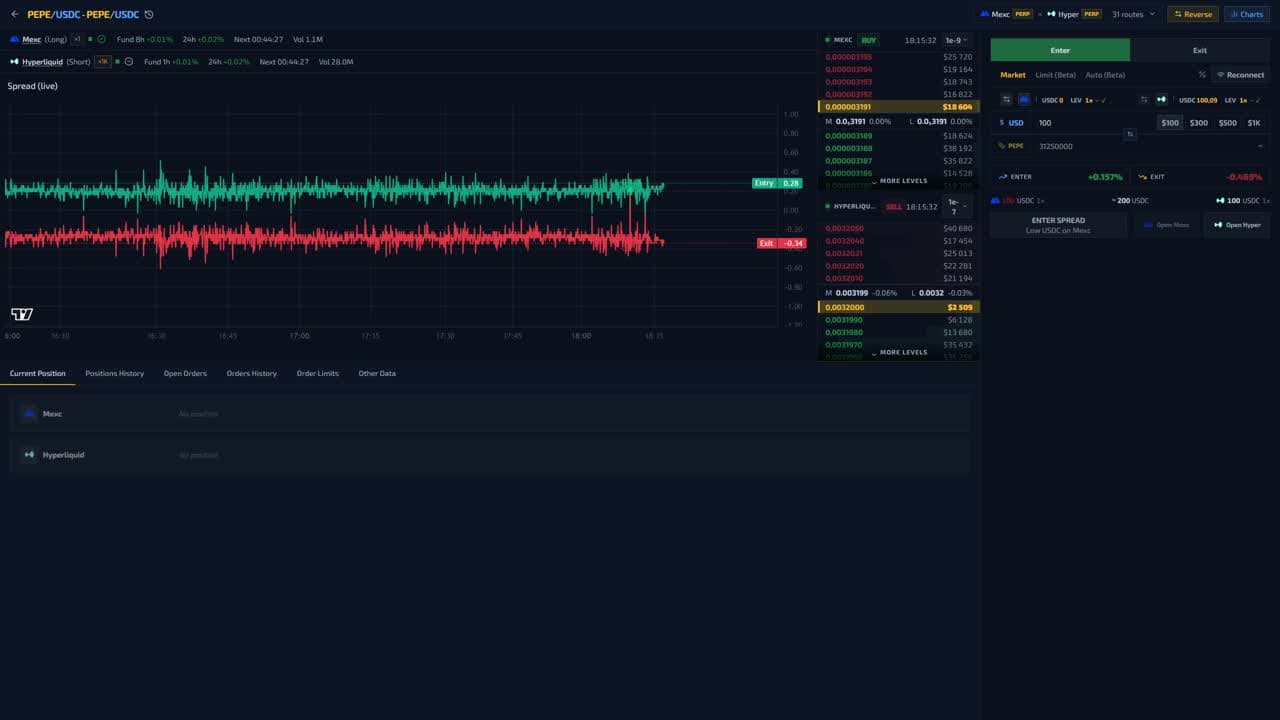Click the EXIT spread trend icon
The height and width of the screenshot is (720, 1280).
[1142, 177]
